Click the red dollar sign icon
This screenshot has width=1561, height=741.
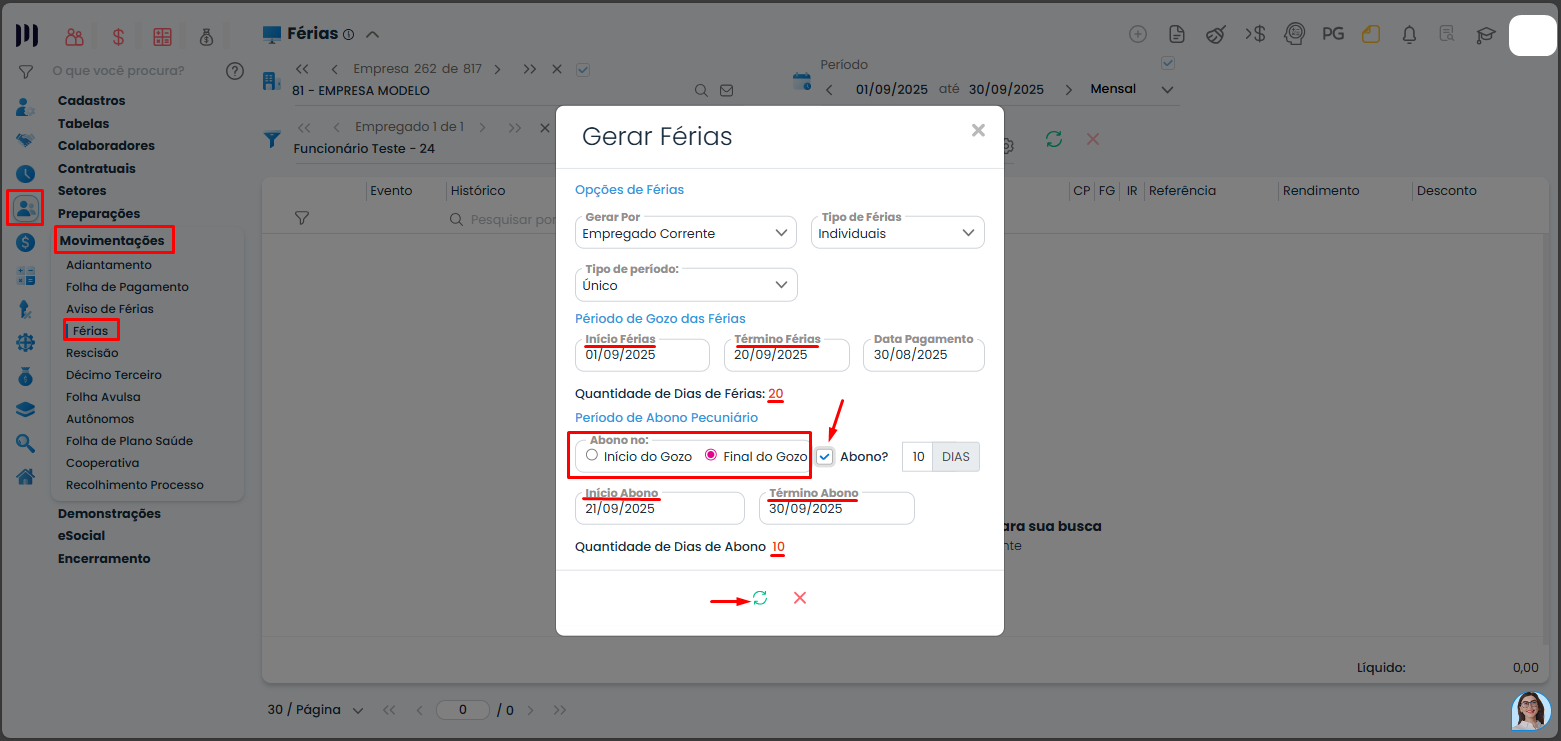118,36
